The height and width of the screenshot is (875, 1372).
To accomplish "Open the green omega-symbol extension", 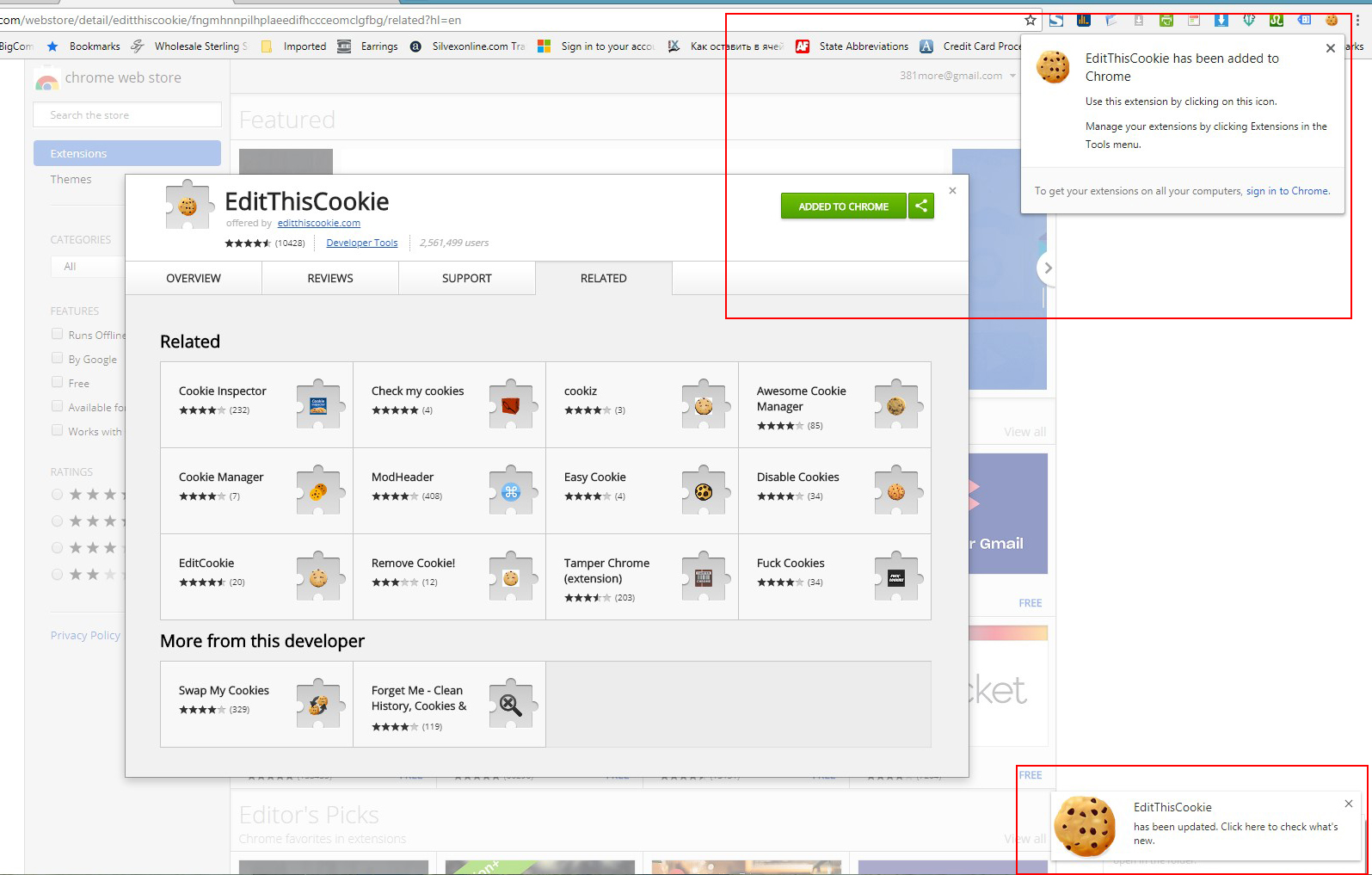I will click(x=1277, y=20).
